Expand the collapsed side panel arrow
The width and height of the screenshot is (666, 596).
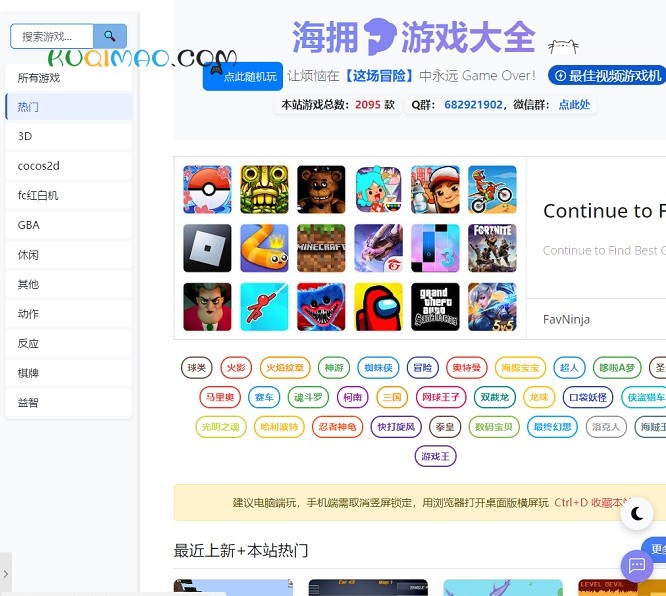click(x=6, y=574)
